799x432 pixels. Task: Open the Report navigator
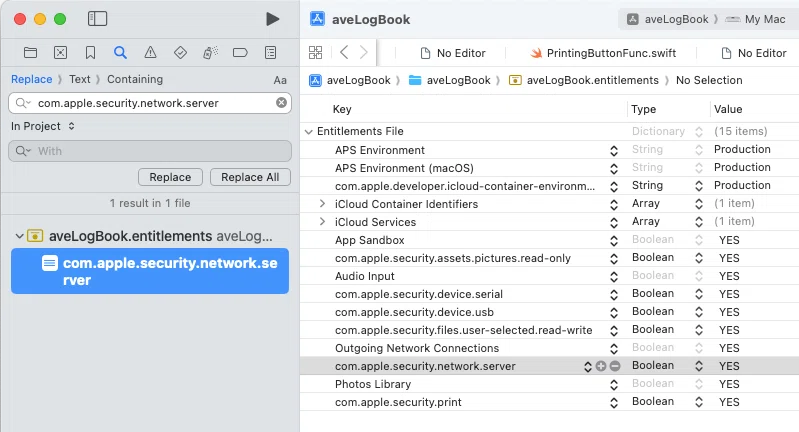pos(271,52)
